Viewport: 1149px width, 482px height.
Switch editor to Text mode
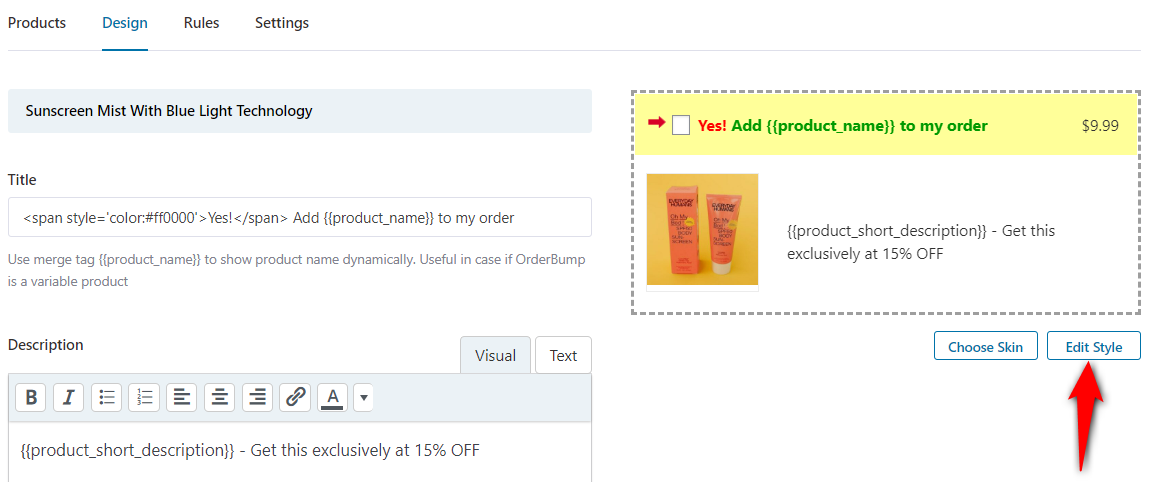[x=564, y=355]
